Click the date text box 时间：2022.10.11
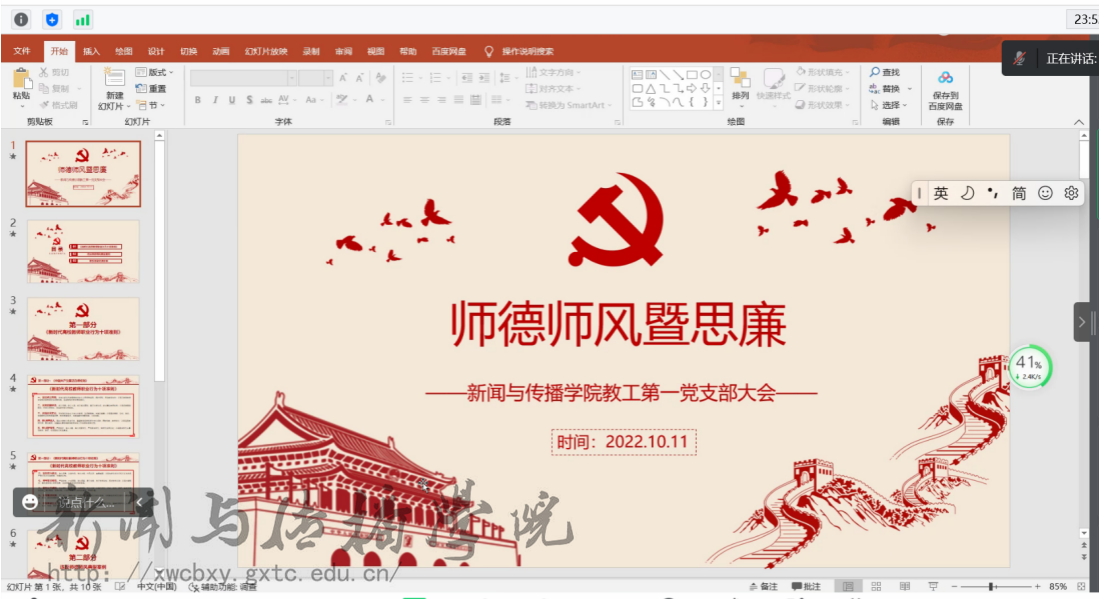This screenshot has height=602, width=1099. pyautogui.click(x=624, y=442)
